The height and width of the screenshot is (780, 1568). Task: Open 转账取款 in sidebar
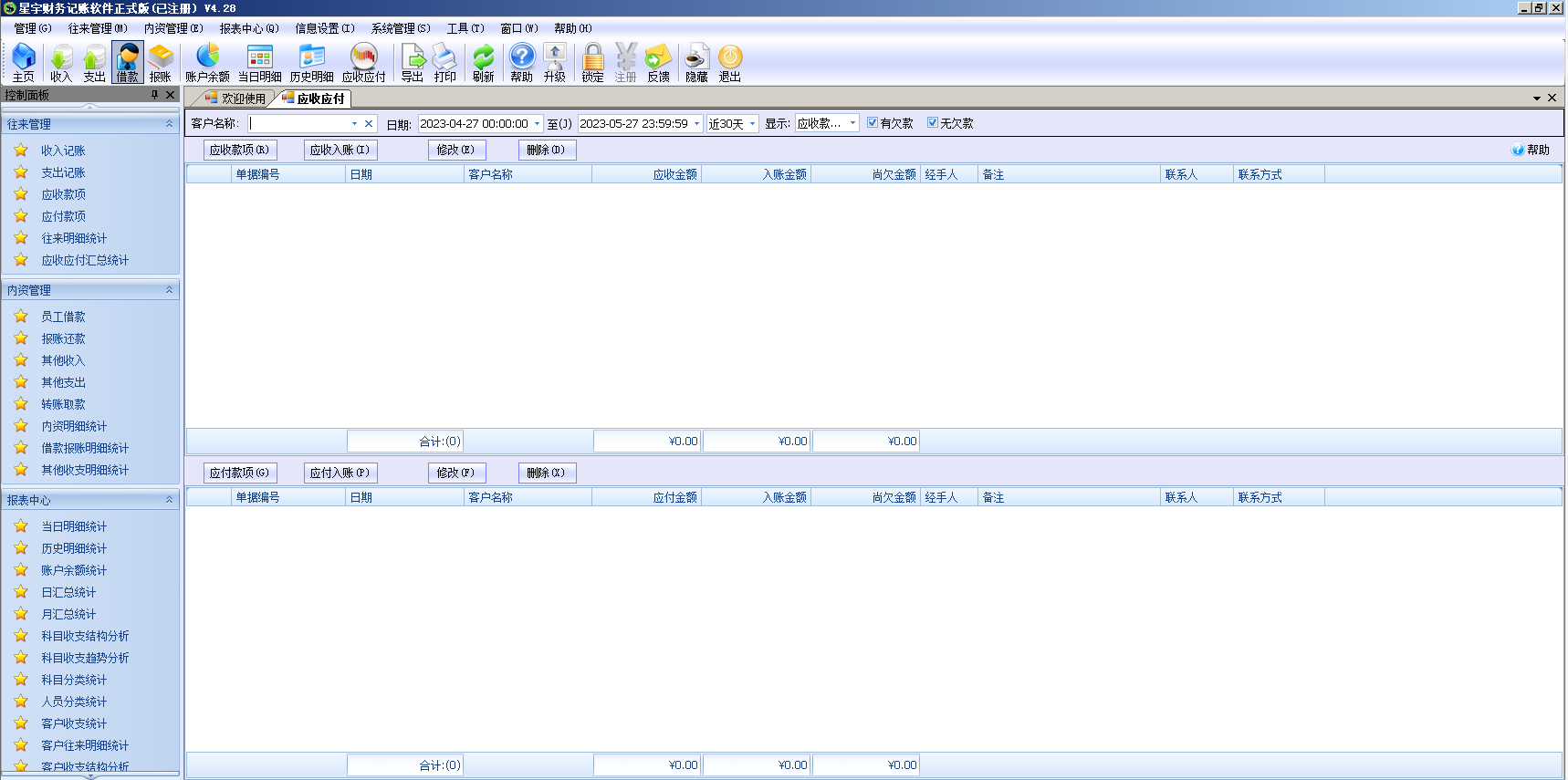pos(63,404)
